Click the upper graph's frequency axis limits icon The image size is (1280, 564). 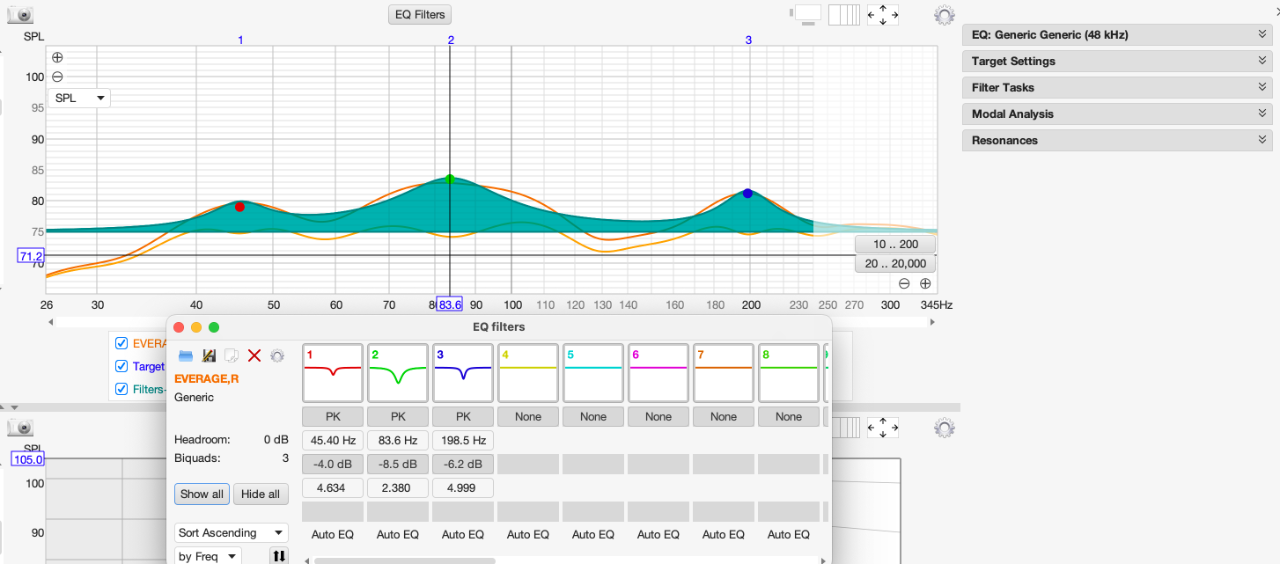(x=845, y=14)
